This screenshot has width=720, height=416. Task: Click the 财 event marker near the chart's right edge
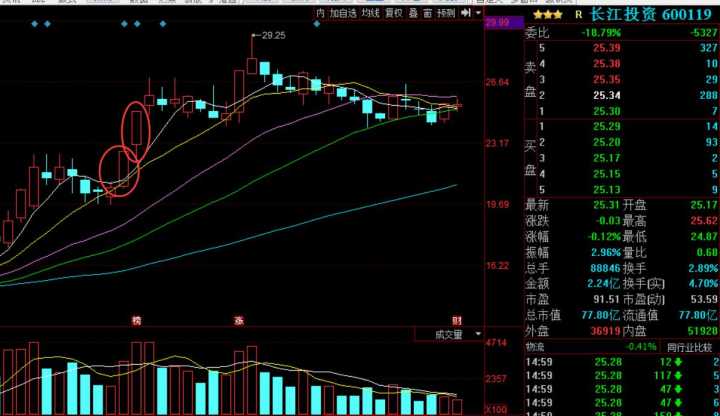(455, 320)
